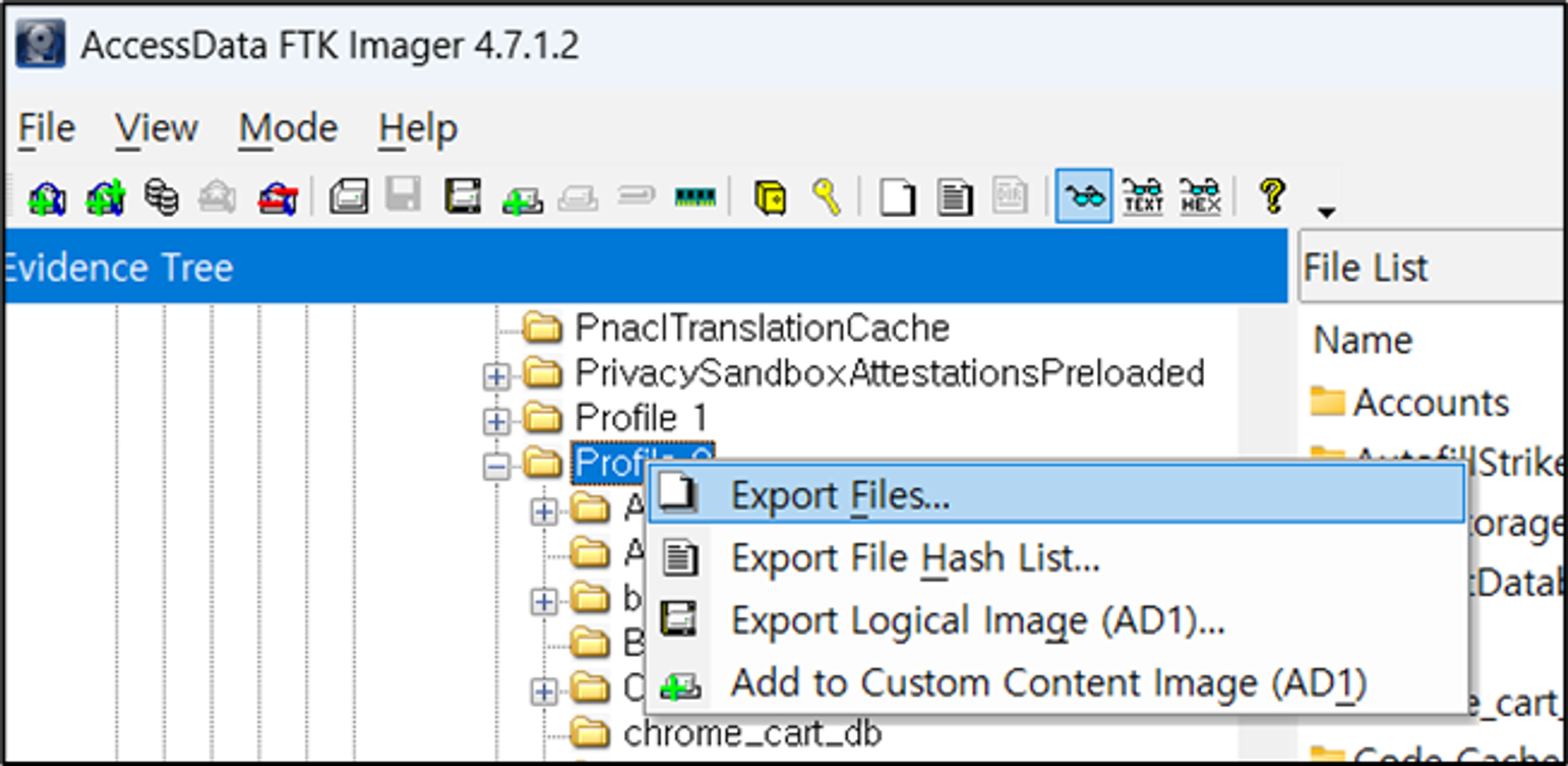This screenshot has width=1568, height=766.
Task: Select the Profile 1 tree folder
Action: pyautogui.click(x=641, y=417)
